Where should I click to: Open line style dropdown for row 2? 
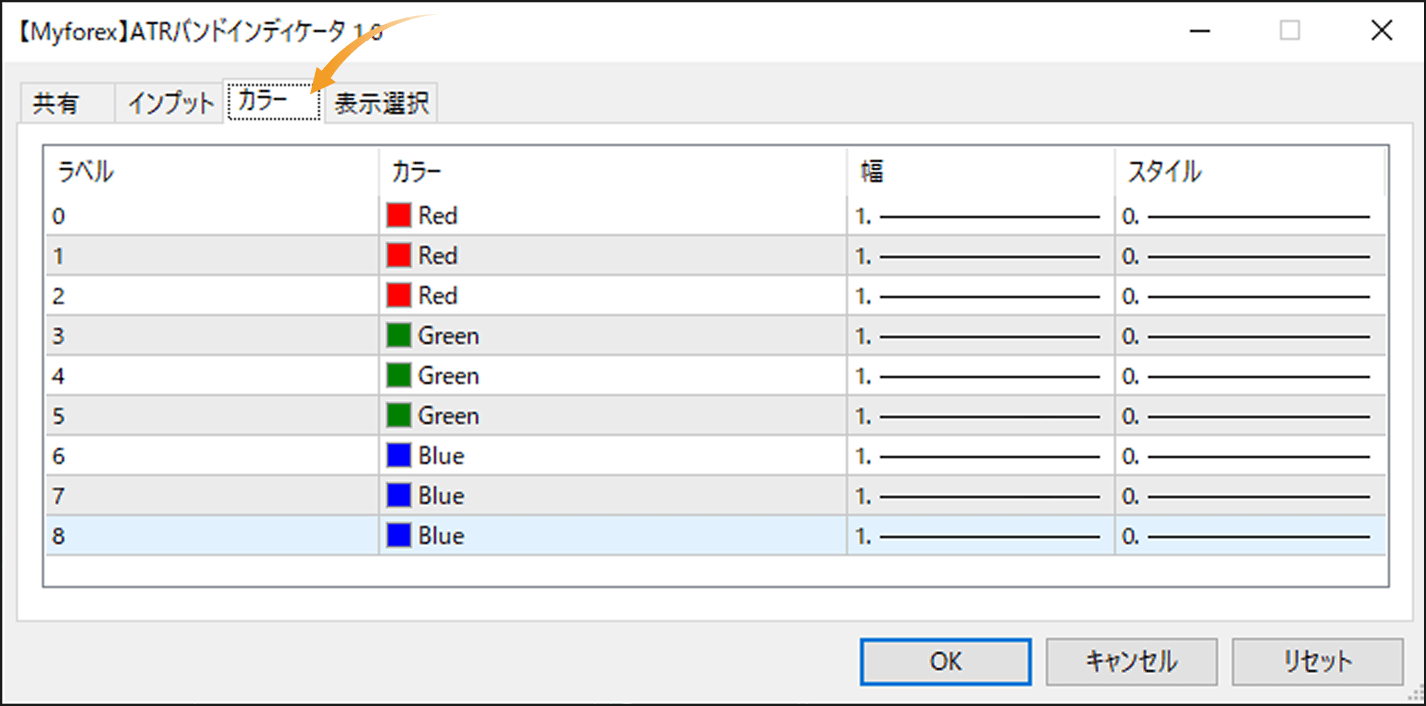[x=1248, y=295]
